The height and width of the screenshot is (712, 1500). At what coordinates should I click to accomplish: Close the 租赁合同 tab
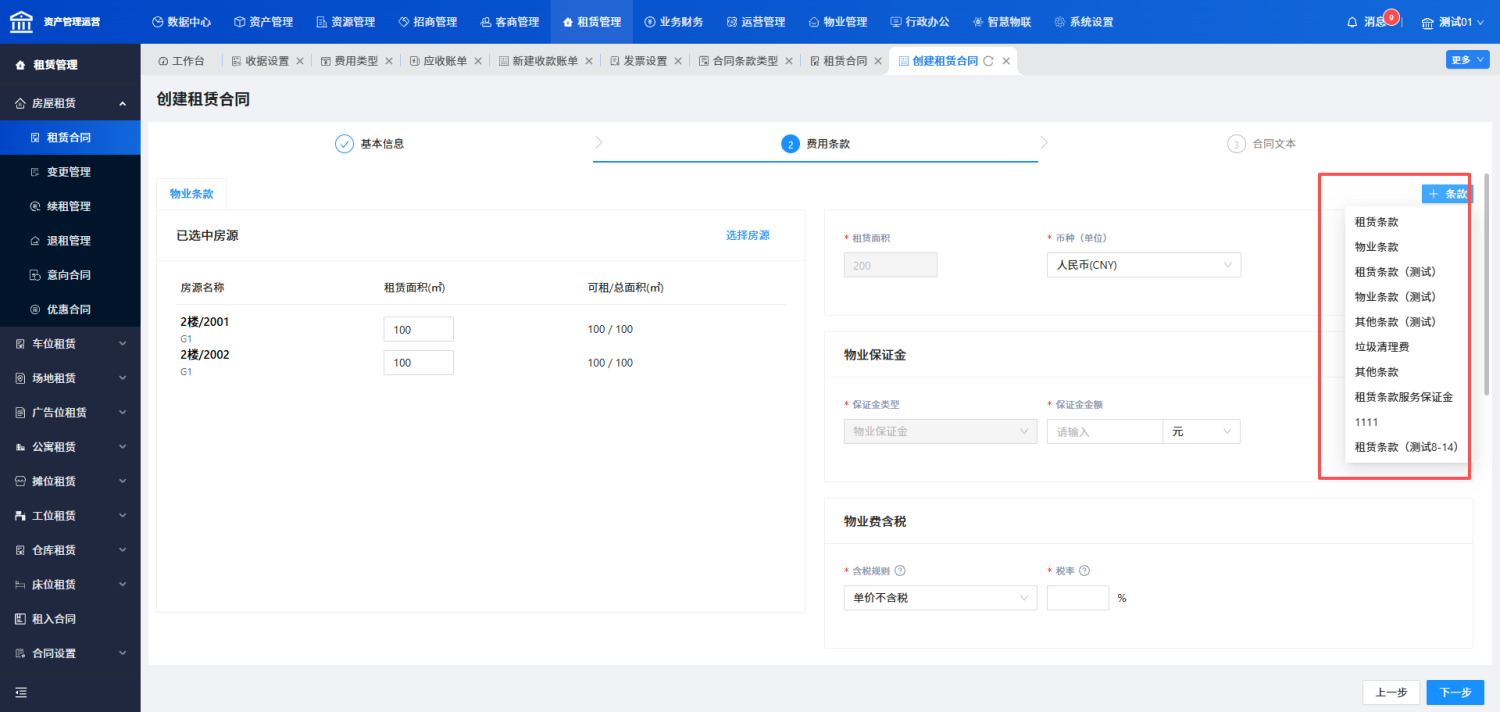(x=878, y=61)
